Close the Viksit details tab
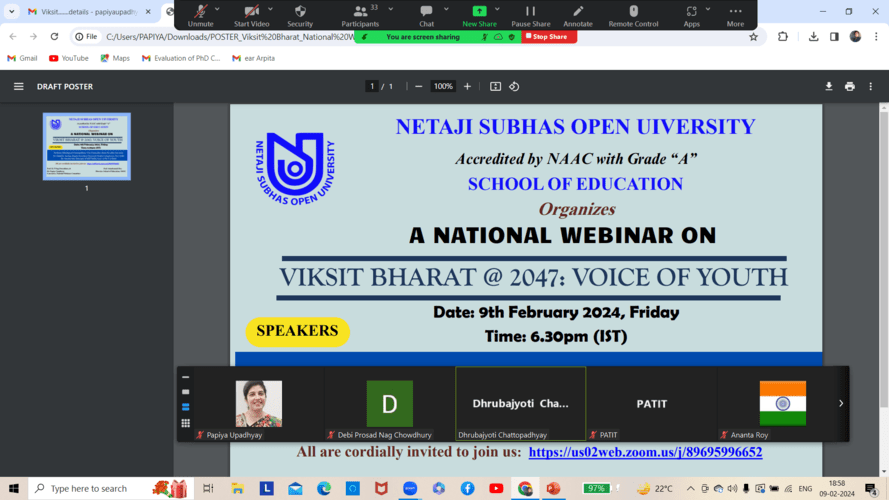The width and height of the screenshot is (889, 500). pyautogui.click(x=148, y=11)
